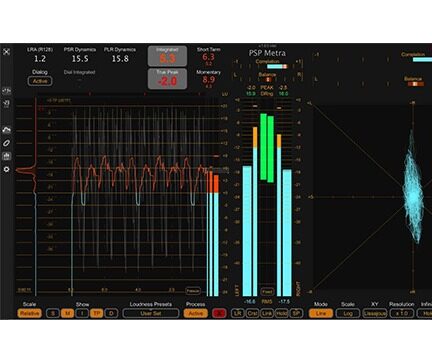Click the -23 target level sidebar icon
This screenshot has height=363, width=432.
[x=6, y=104]
